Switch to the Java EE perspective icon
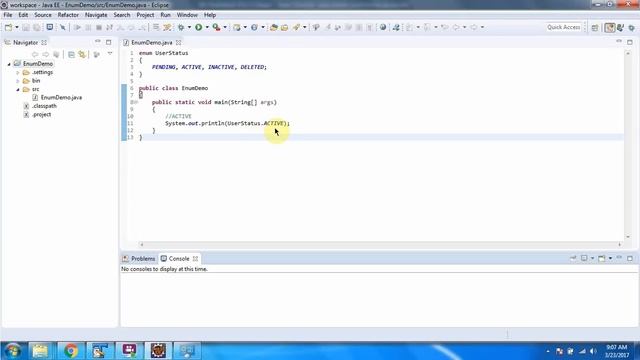 point(610,28)
